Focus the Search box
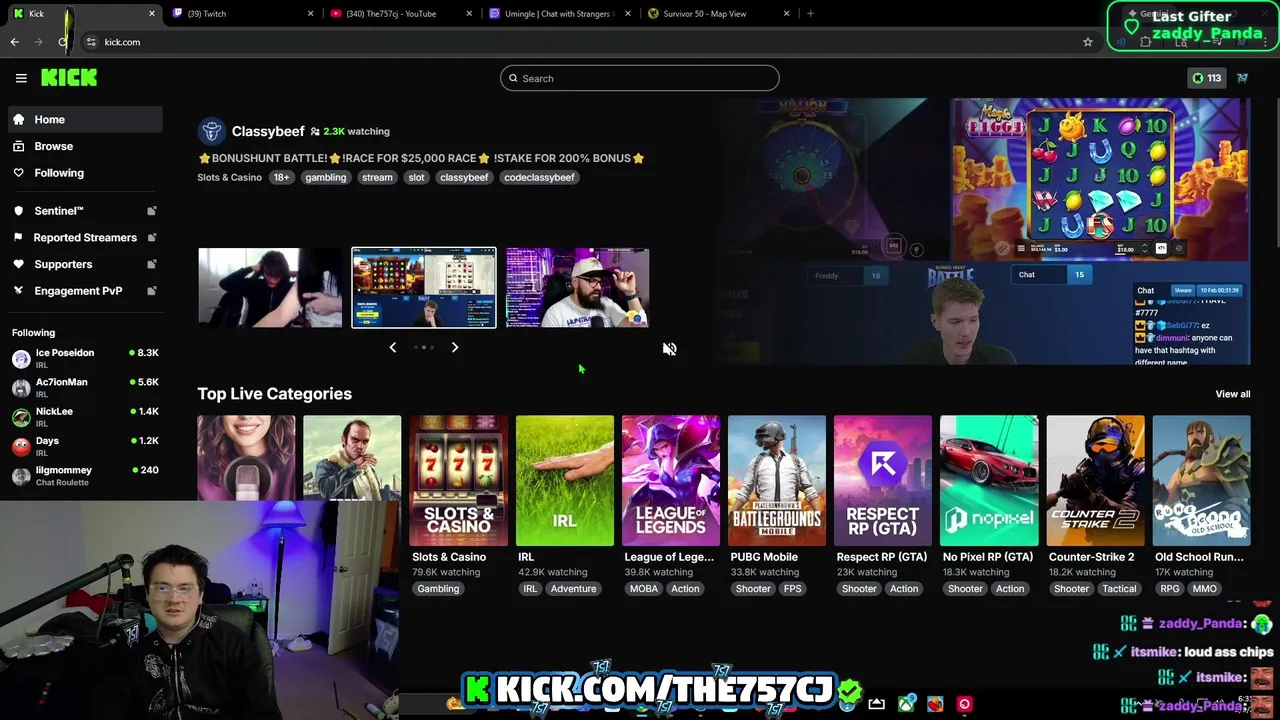The width and height of the screenshot is (1280, 720). 640,78
